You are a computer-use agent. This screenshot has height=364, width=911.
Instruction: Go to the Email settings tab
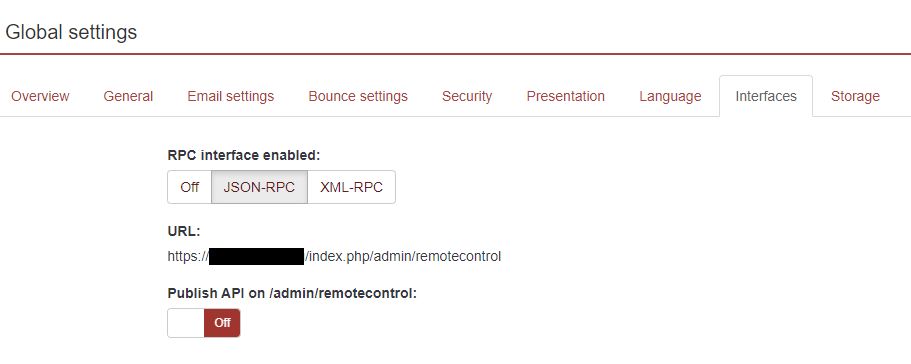231,96
